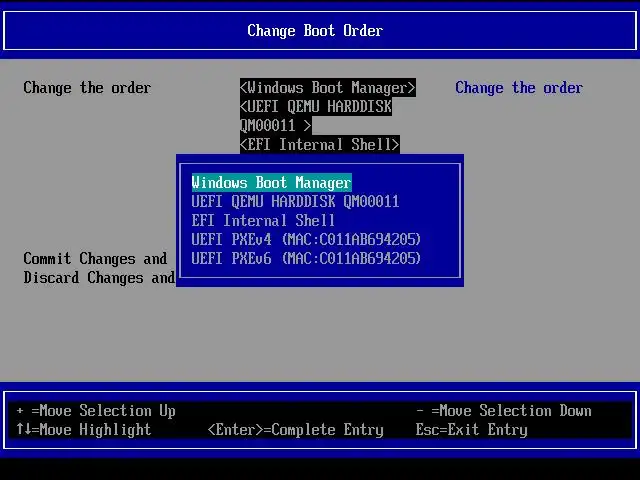Click 'QM00011 >' continuation text
The image size is (640, 480).
(276, 126)
